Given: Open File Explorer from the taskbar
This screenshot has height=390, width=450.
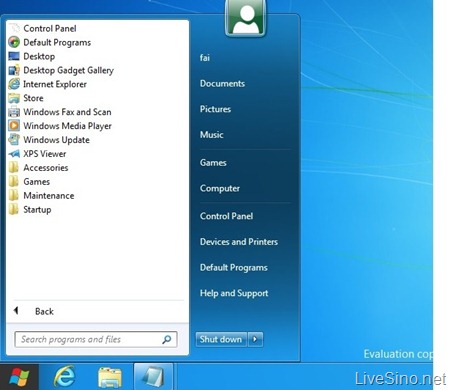Looking at the screenshot, I should tap(110, 377).
